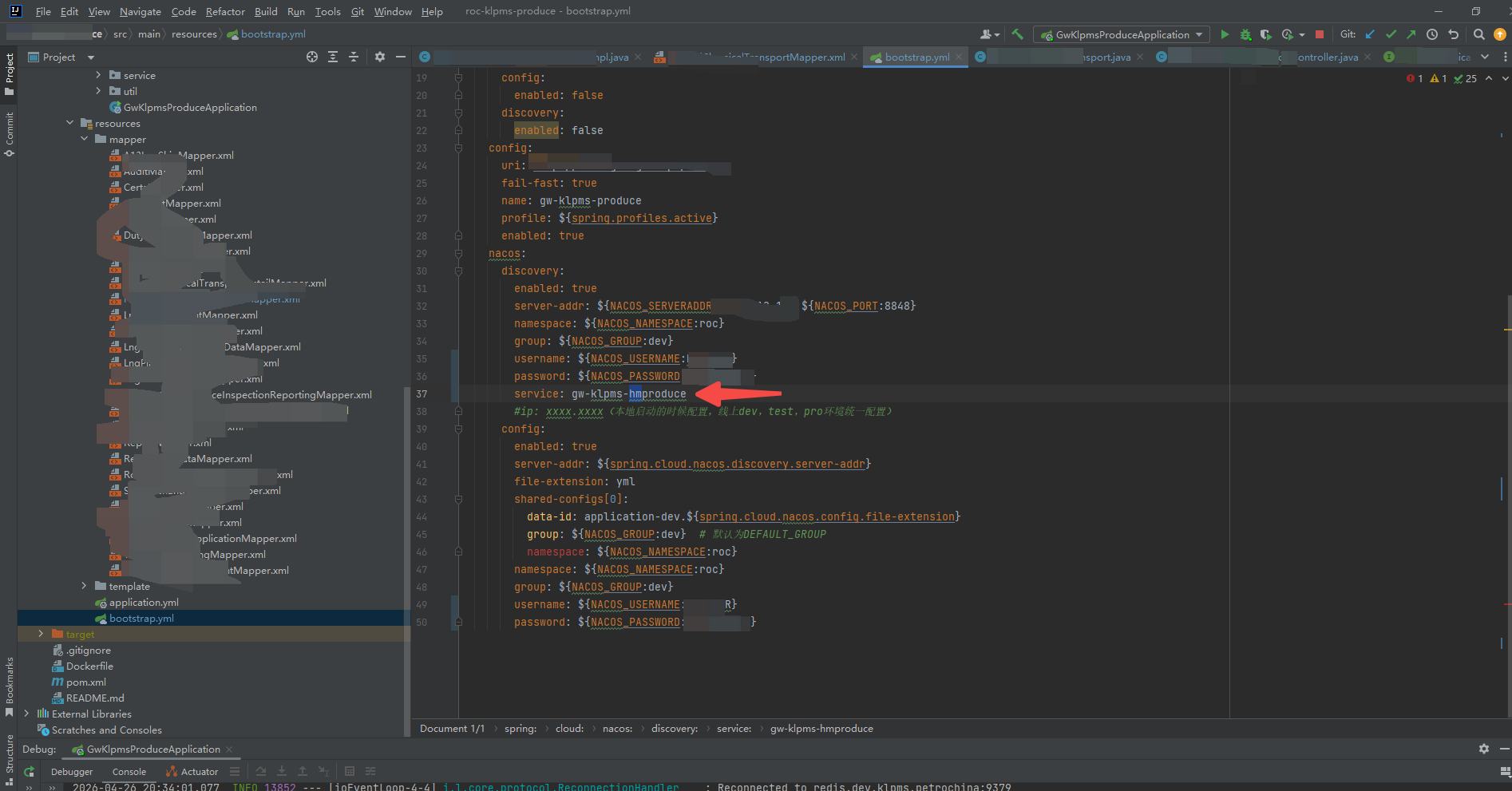The width and height of the screenshot is (1512, 791).
Task: Click Step Out debugger icon
Action: (x=303, y=771)
